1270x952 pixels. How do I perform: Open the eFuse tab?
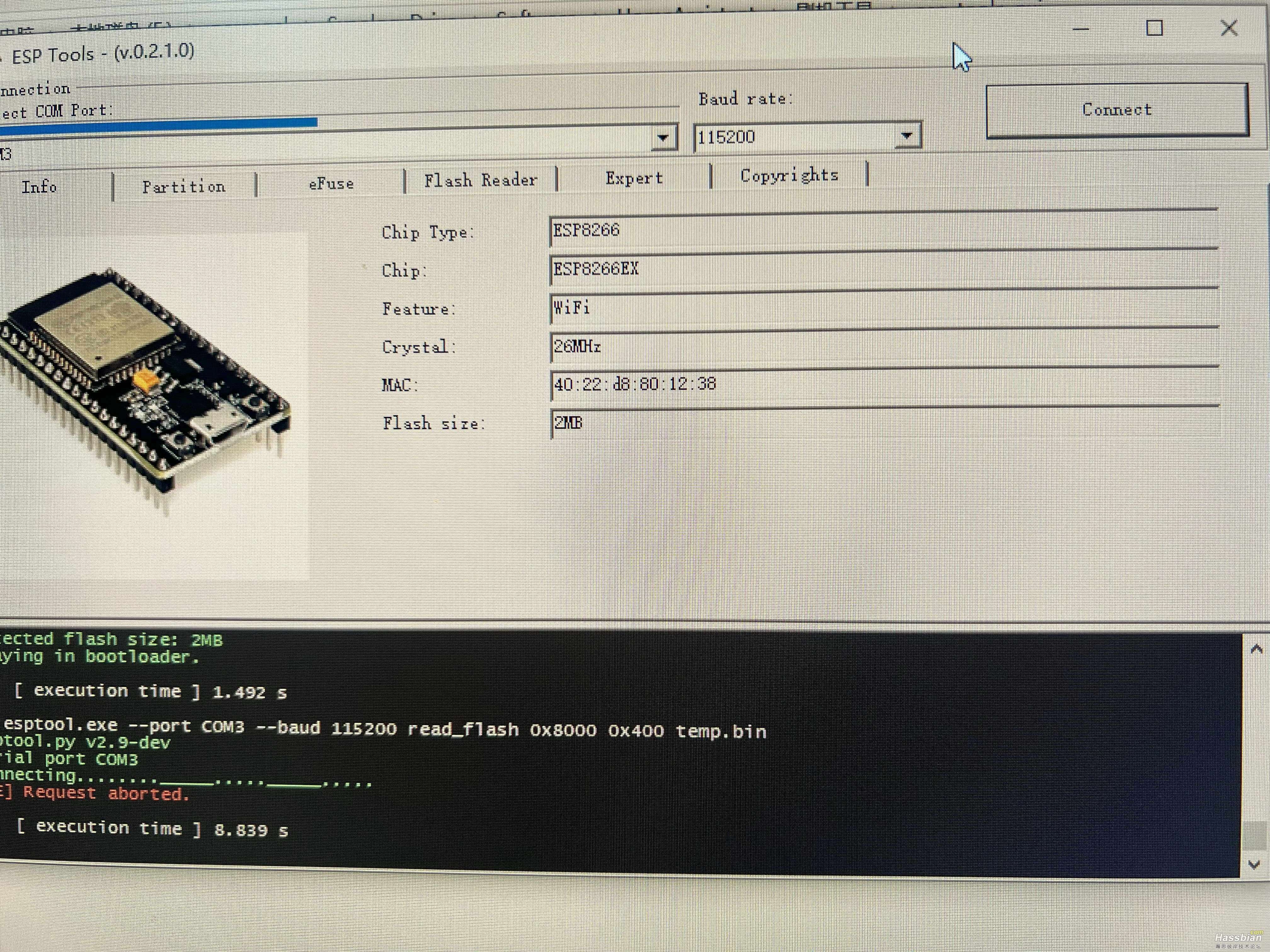click(331, 184)
